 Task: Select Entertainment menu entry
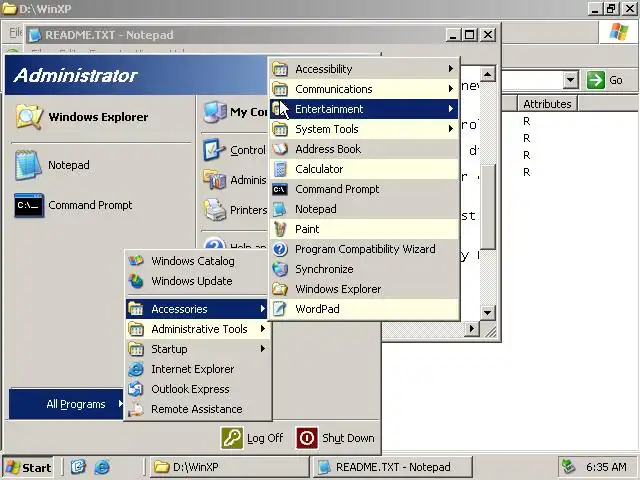pos(364,109)
